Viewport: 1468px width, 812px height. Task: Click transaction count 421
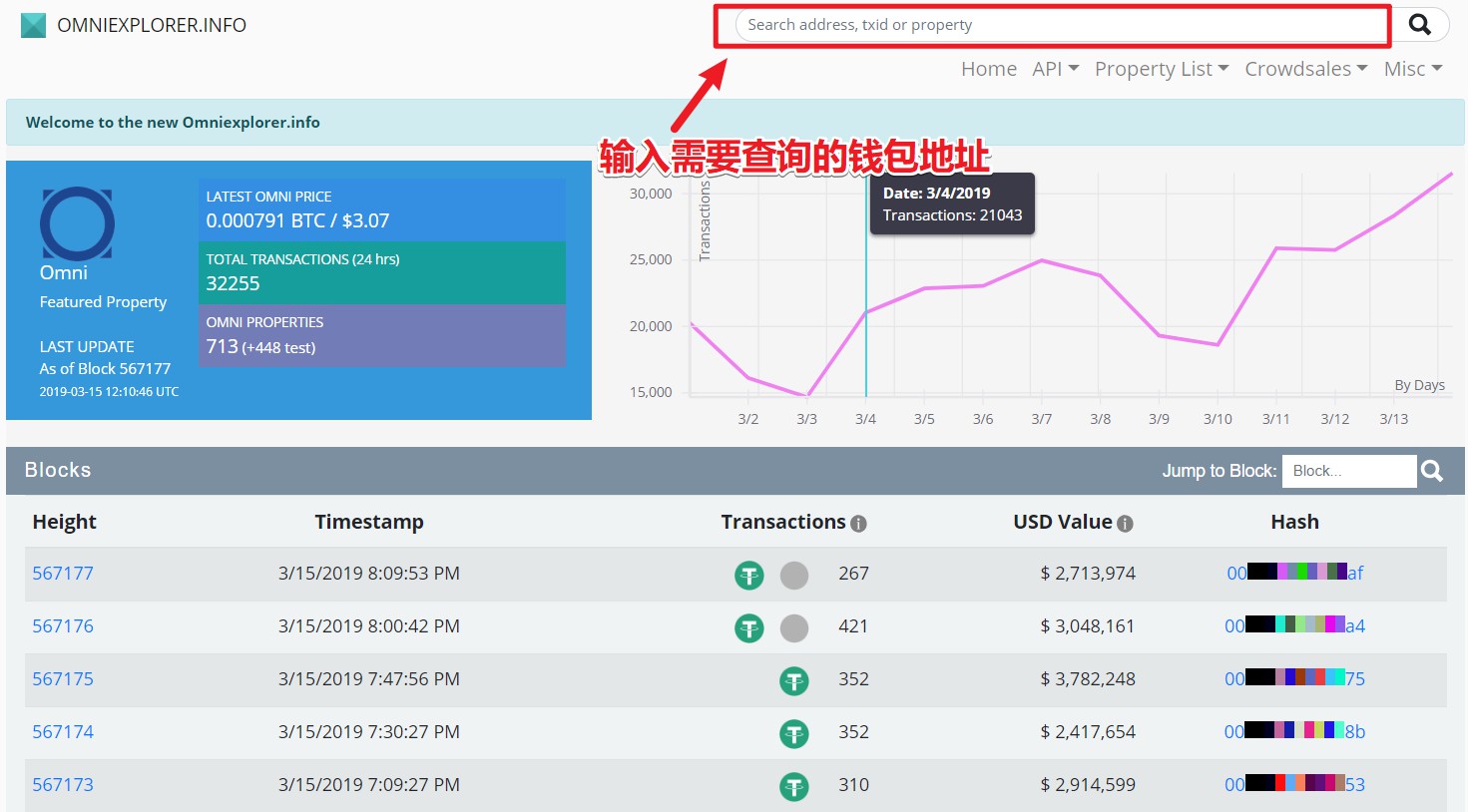[x=853, y=626]
